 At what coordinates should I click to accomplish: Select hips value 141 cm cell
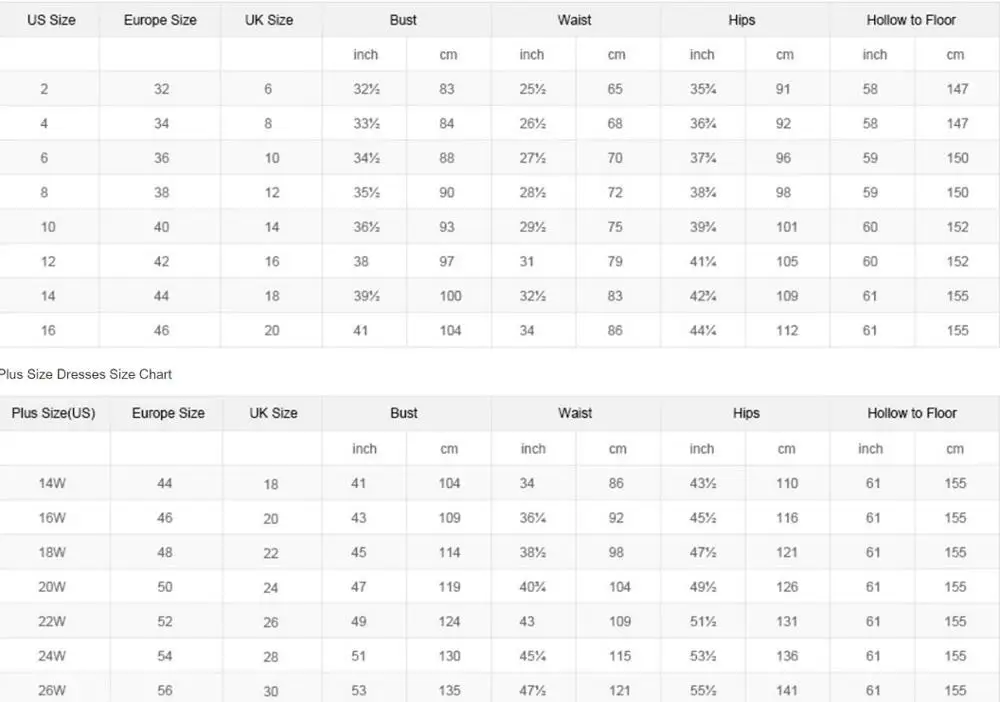point(787,690)
